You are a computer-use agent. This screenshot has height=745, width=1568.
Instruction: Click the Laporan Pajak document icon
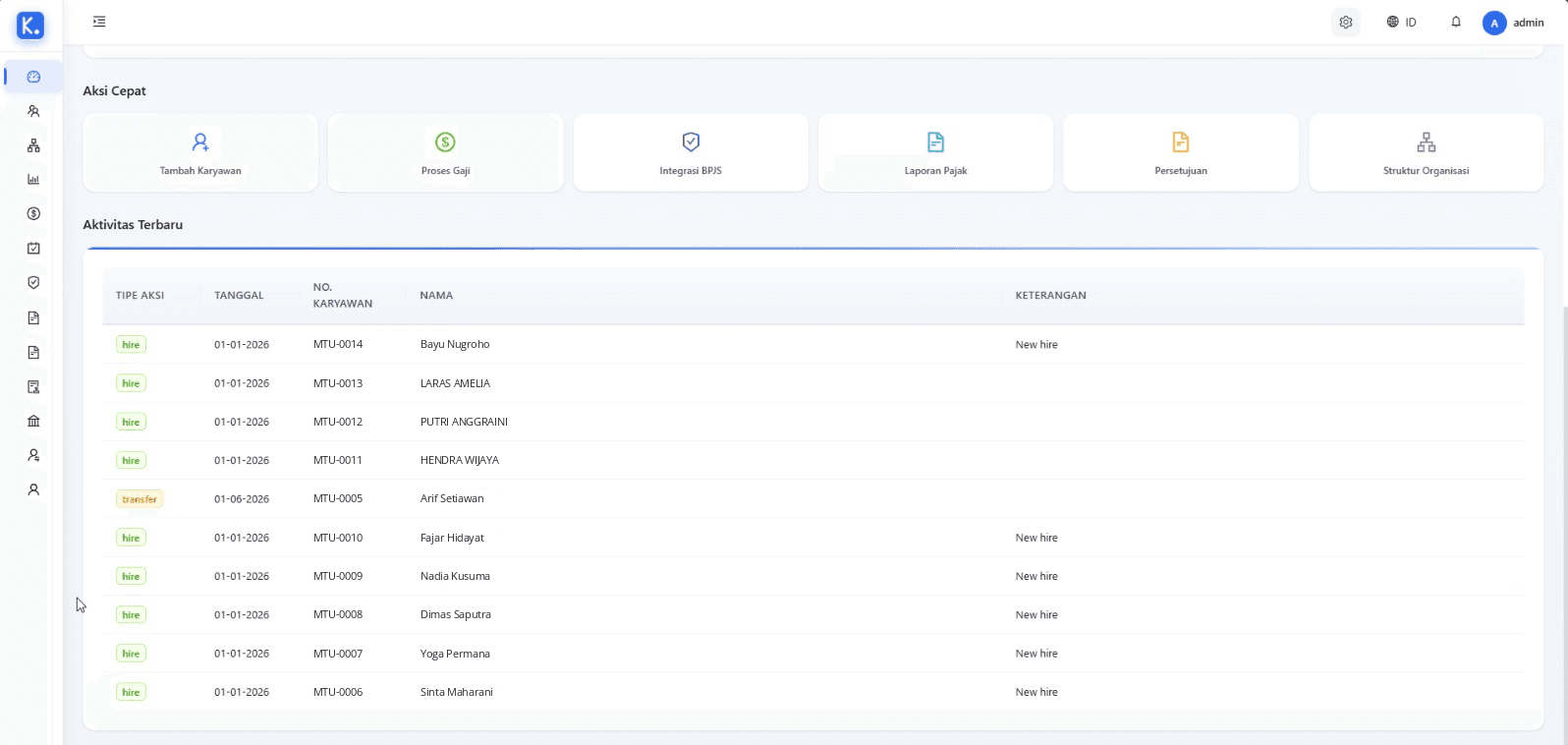tap(936, 143)
